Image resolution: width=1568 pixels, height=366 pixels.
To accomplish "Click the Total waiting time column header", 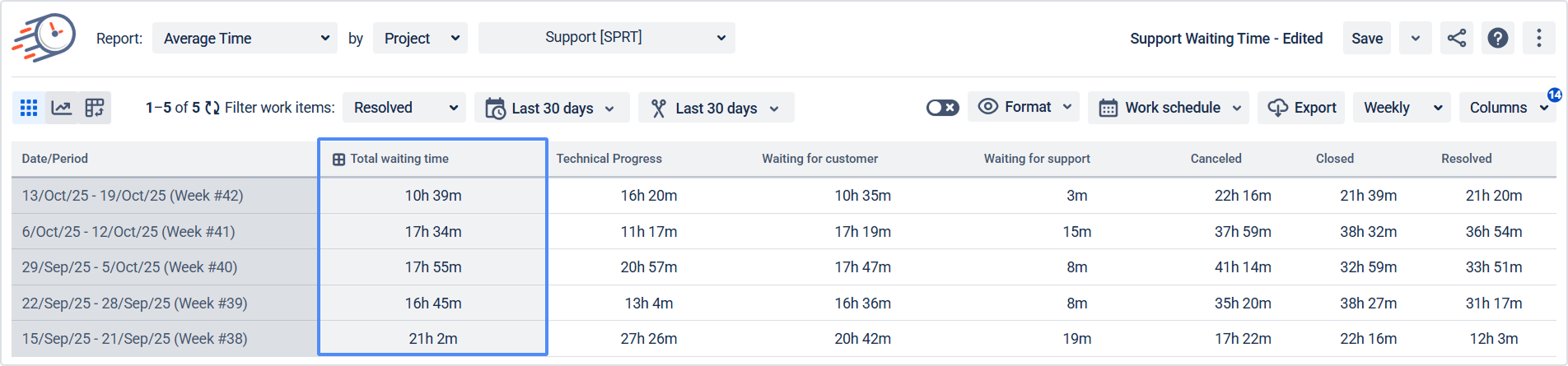I will coord(432,159).
